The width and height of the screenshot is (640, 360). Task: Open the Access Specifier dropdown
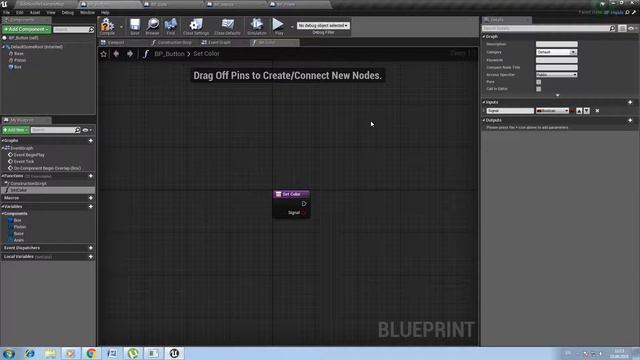[556, 75]
